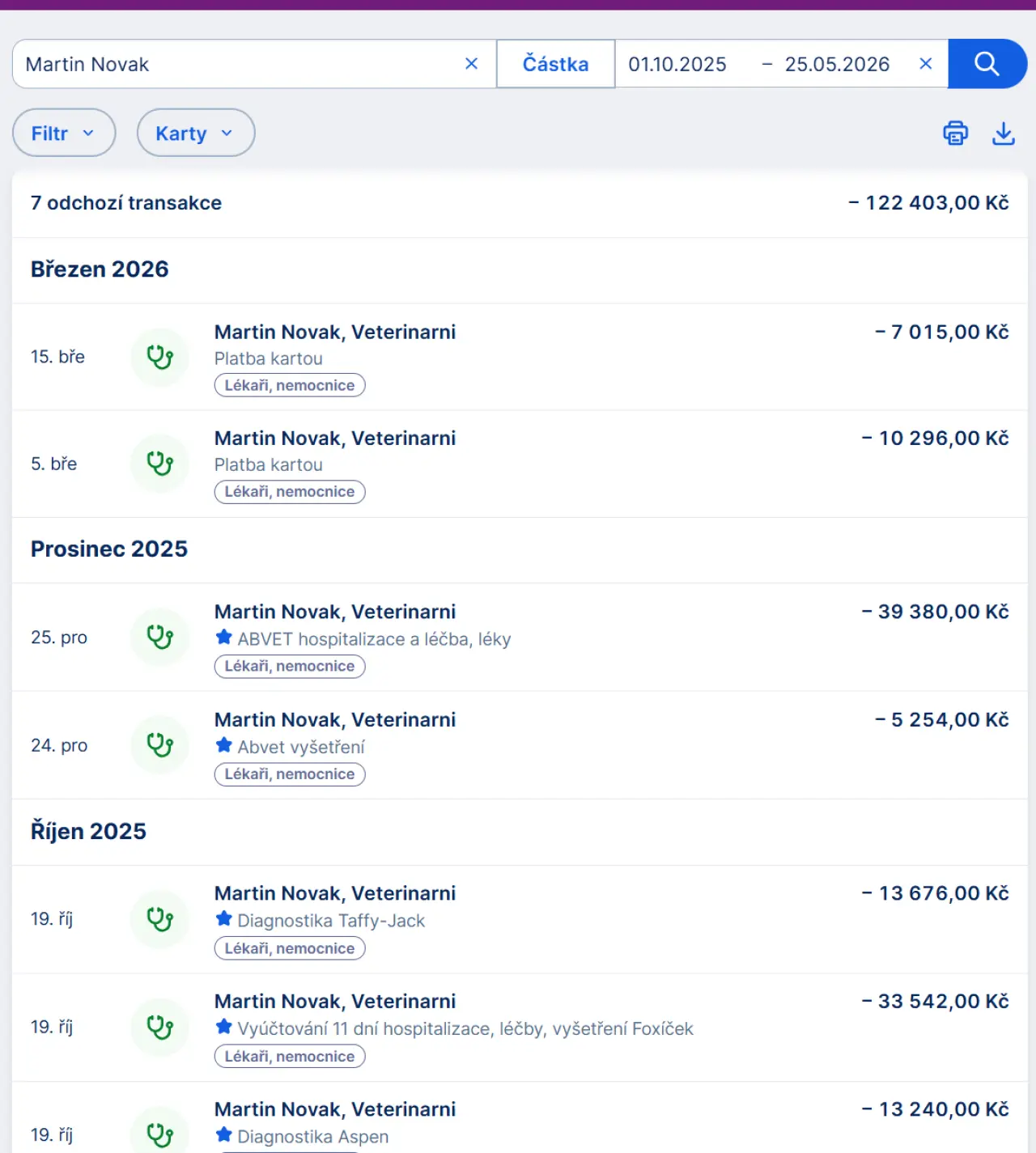Viewport: 1036px width, 1153px height.
Task: Click amount − 13 240,00 Kč
Action: pos(935,1109)
